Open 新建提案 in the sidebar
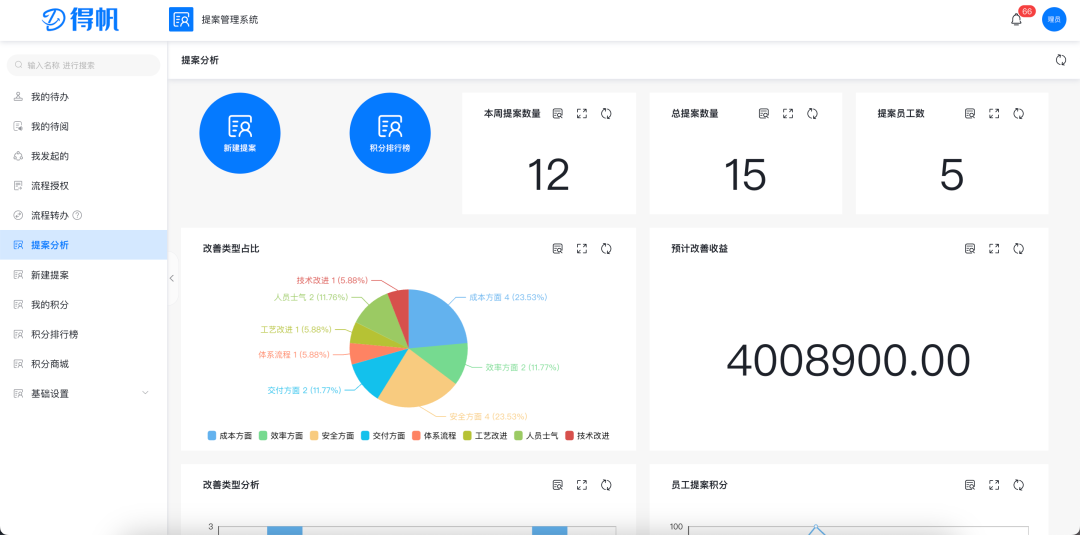Image resolution: width=1080 pixels, height=535 pixels. tap(83, 275)
